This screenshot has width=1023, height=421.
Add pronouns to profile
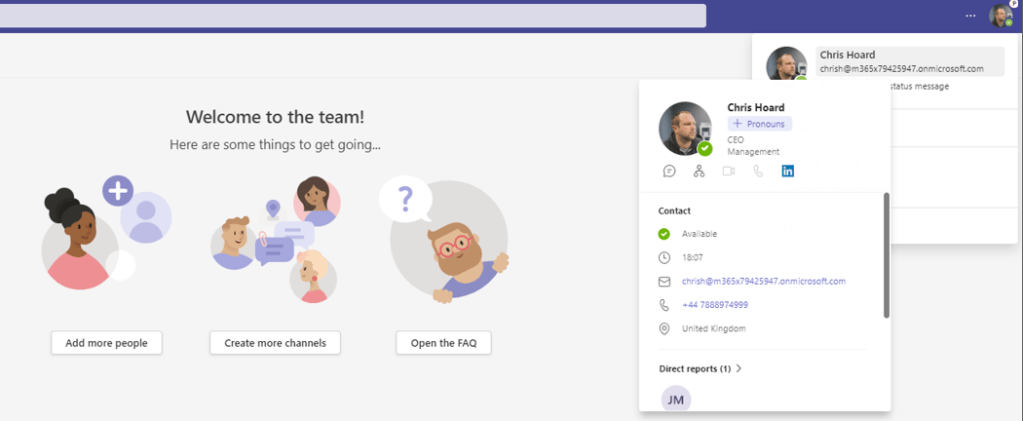759,124
